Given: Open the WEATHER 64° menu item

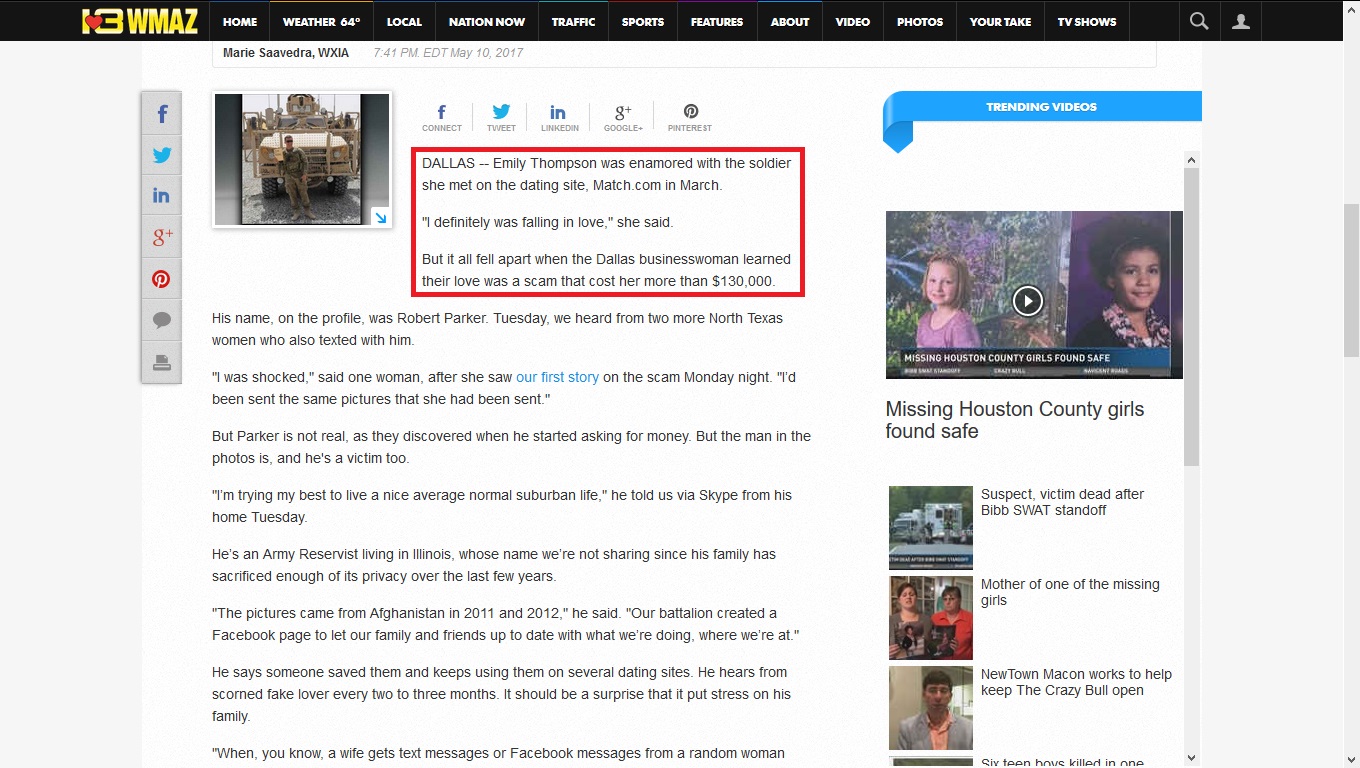Looking at the screenshot, I should point(321,21).
